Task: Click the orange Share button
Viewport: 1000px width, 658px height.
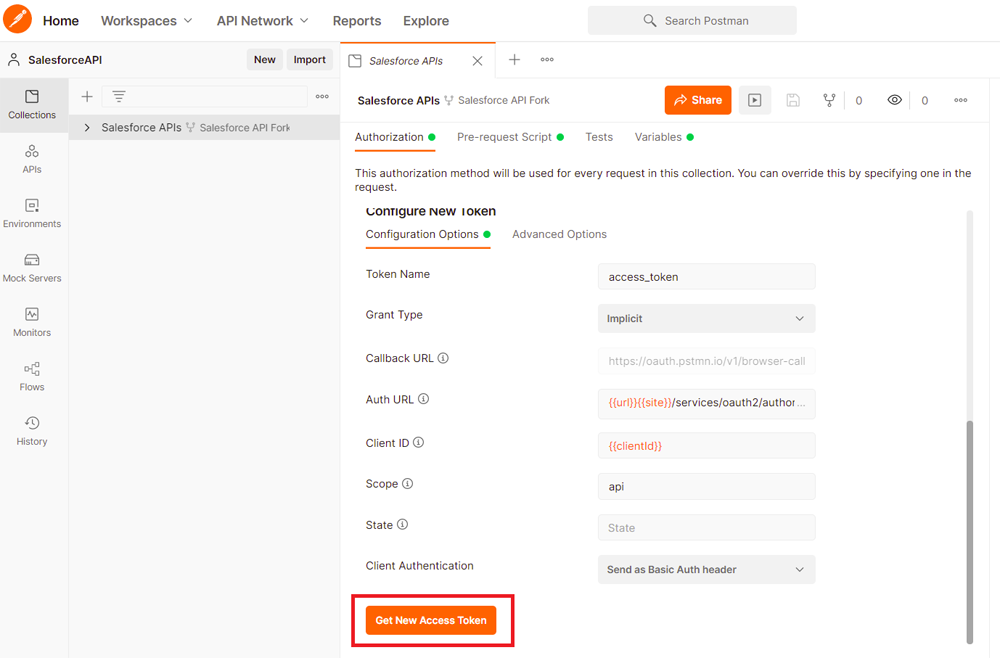Action: [698, 100]
